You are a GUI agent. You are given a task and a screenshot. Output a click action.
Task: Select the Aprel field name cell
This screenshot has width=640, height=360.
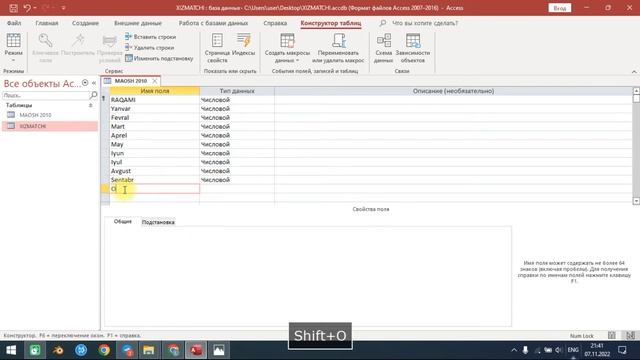(155, 135)
